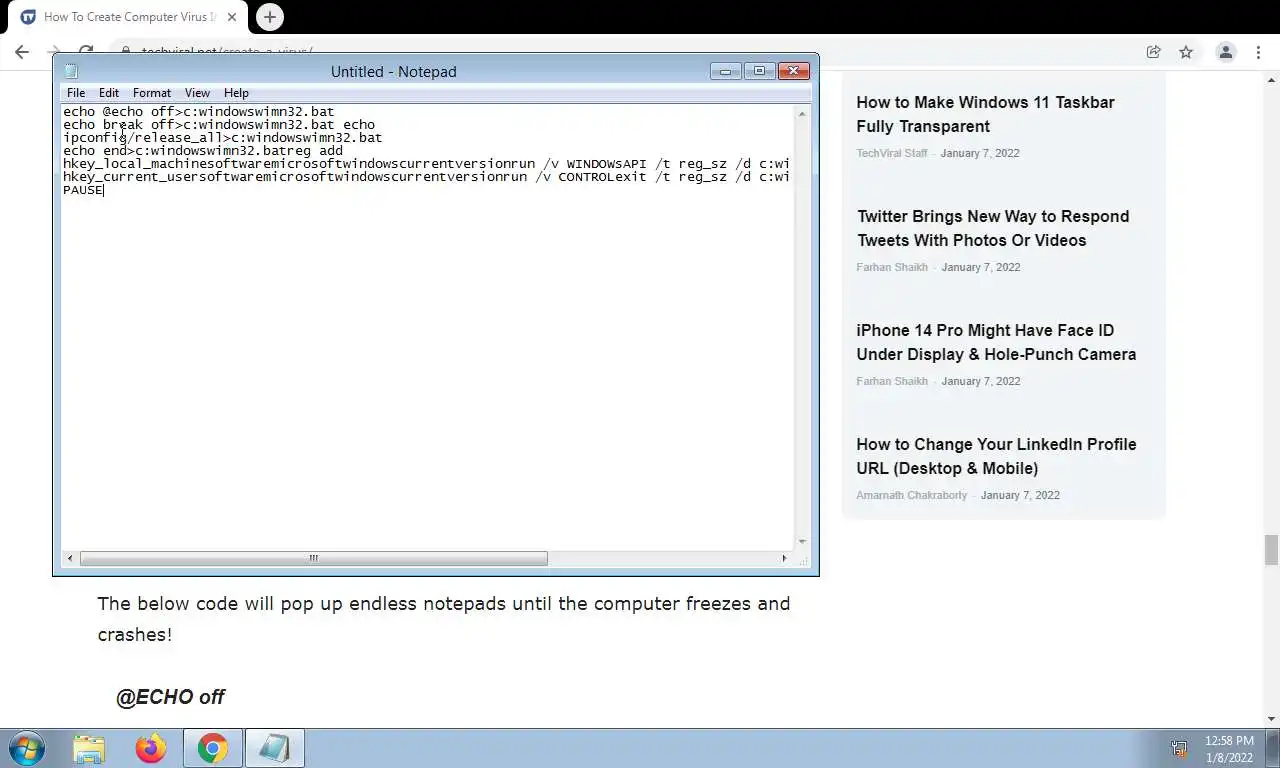Click the Notepad horizontal scrollbar thumb
Viewport: 1280px width, 768px height.
tap(313, 558)
